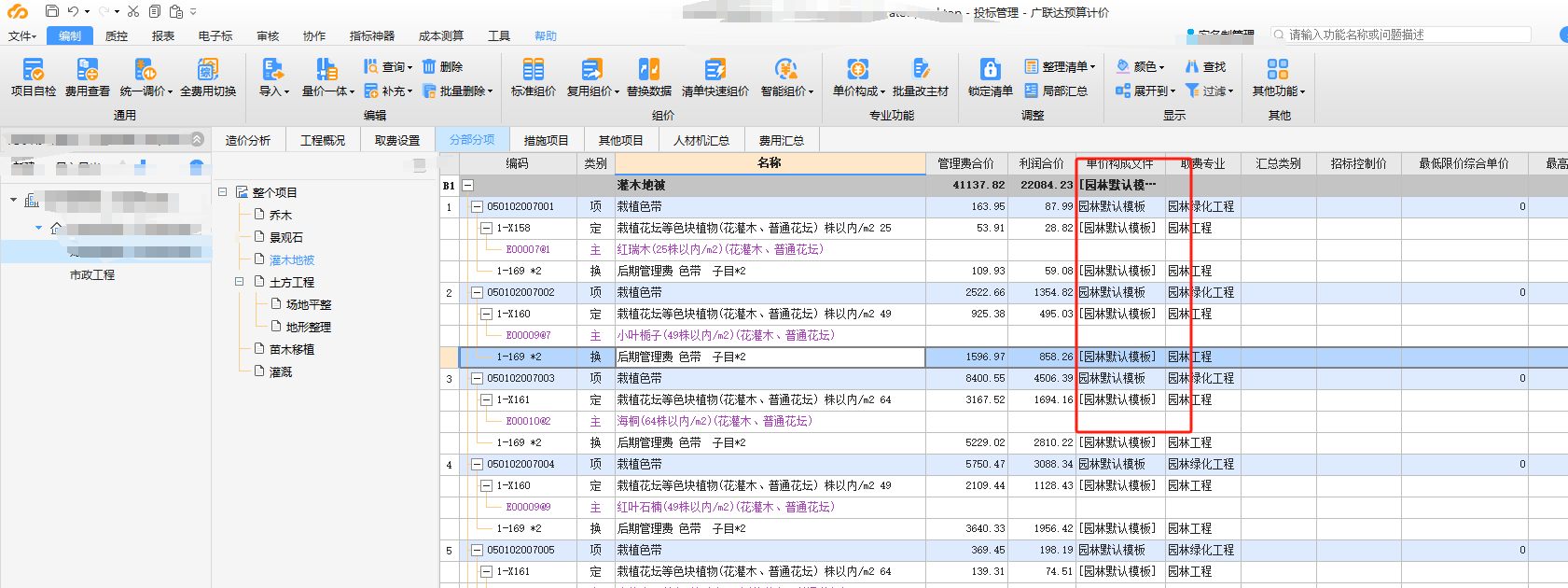The width and height of the screenshot is (1568, 588).
Task: Click the 单价构成 icon
Action: [x=857, y=70]
